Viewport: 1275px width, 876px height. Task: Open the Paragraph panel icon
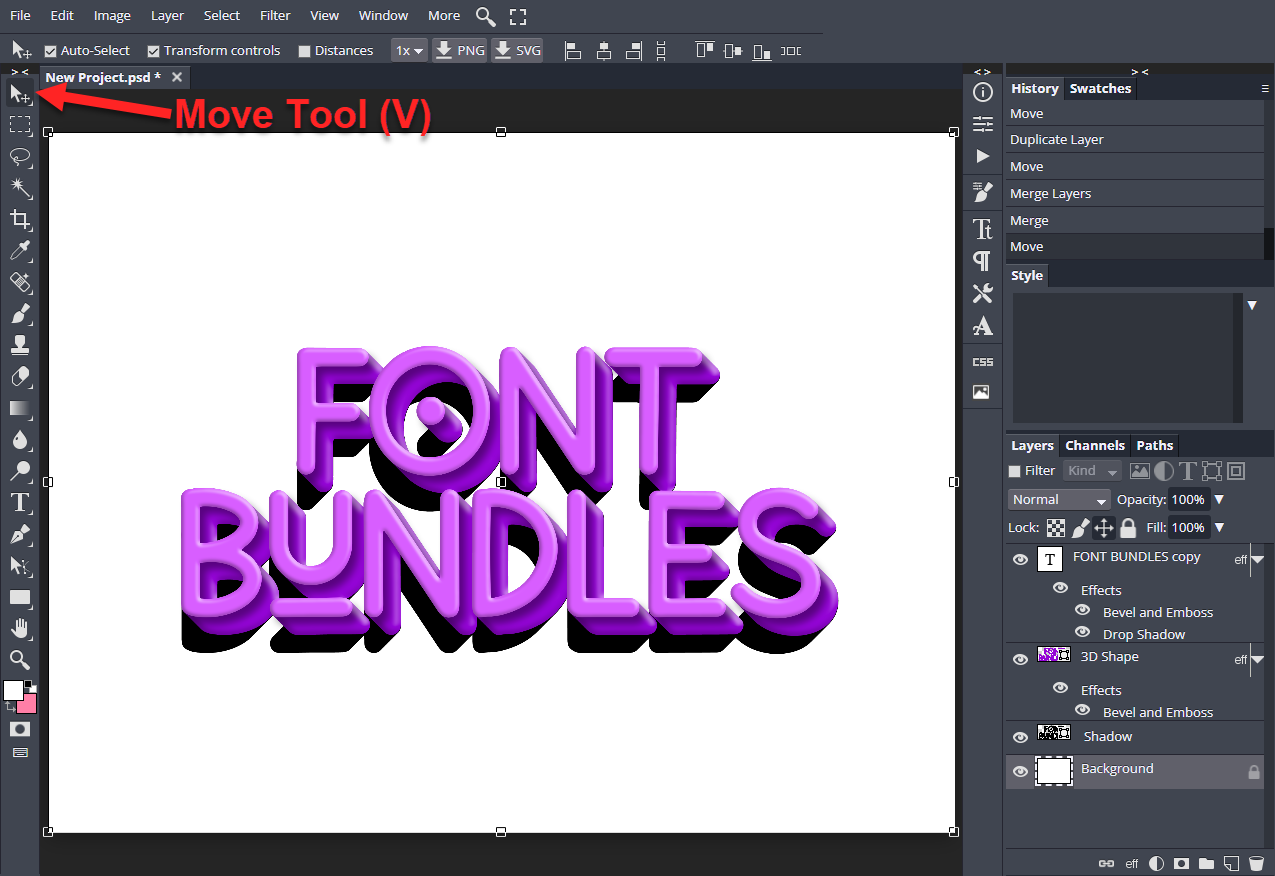[x=983, y=261]
